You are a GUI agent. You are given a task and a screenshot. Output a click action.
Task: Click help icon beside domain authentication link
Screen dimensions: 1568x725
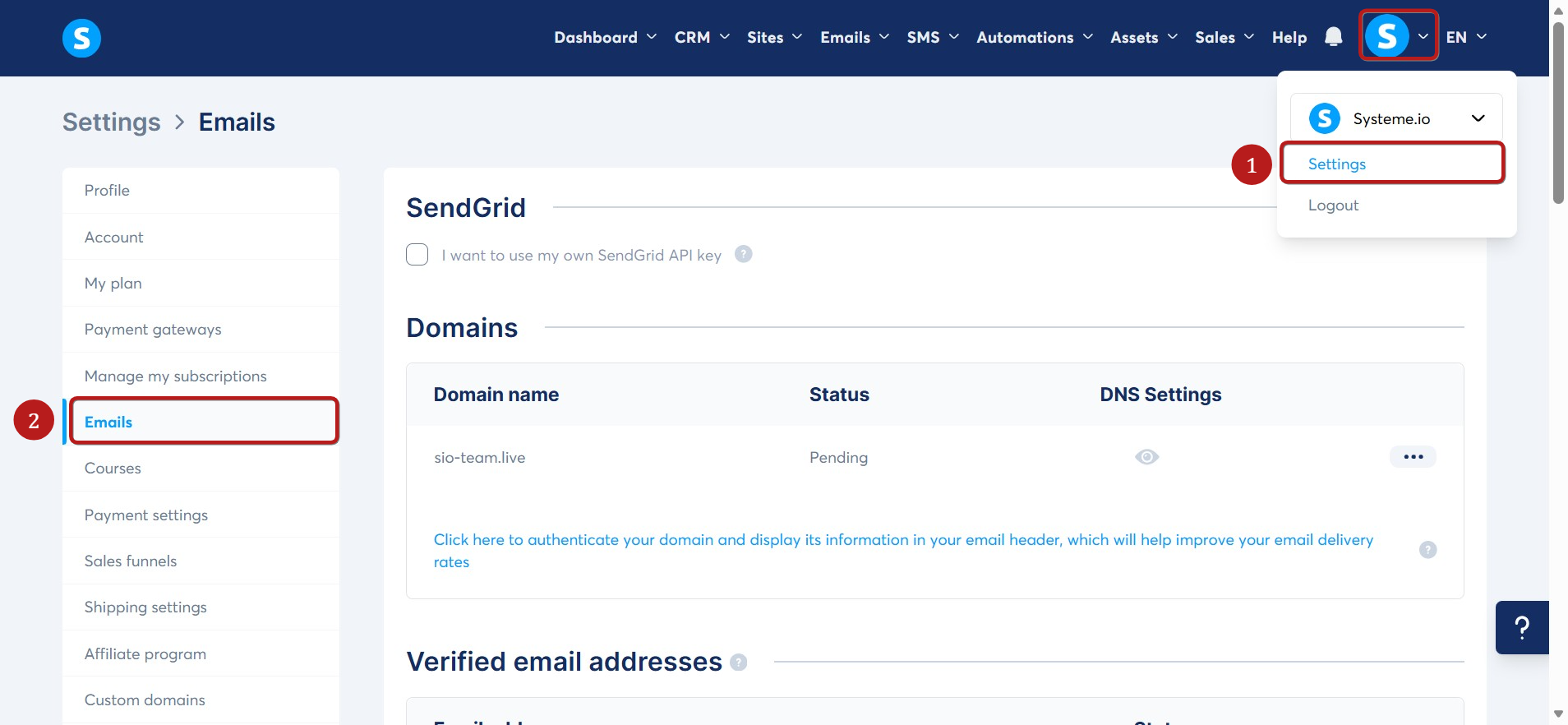pos(1427,550)
